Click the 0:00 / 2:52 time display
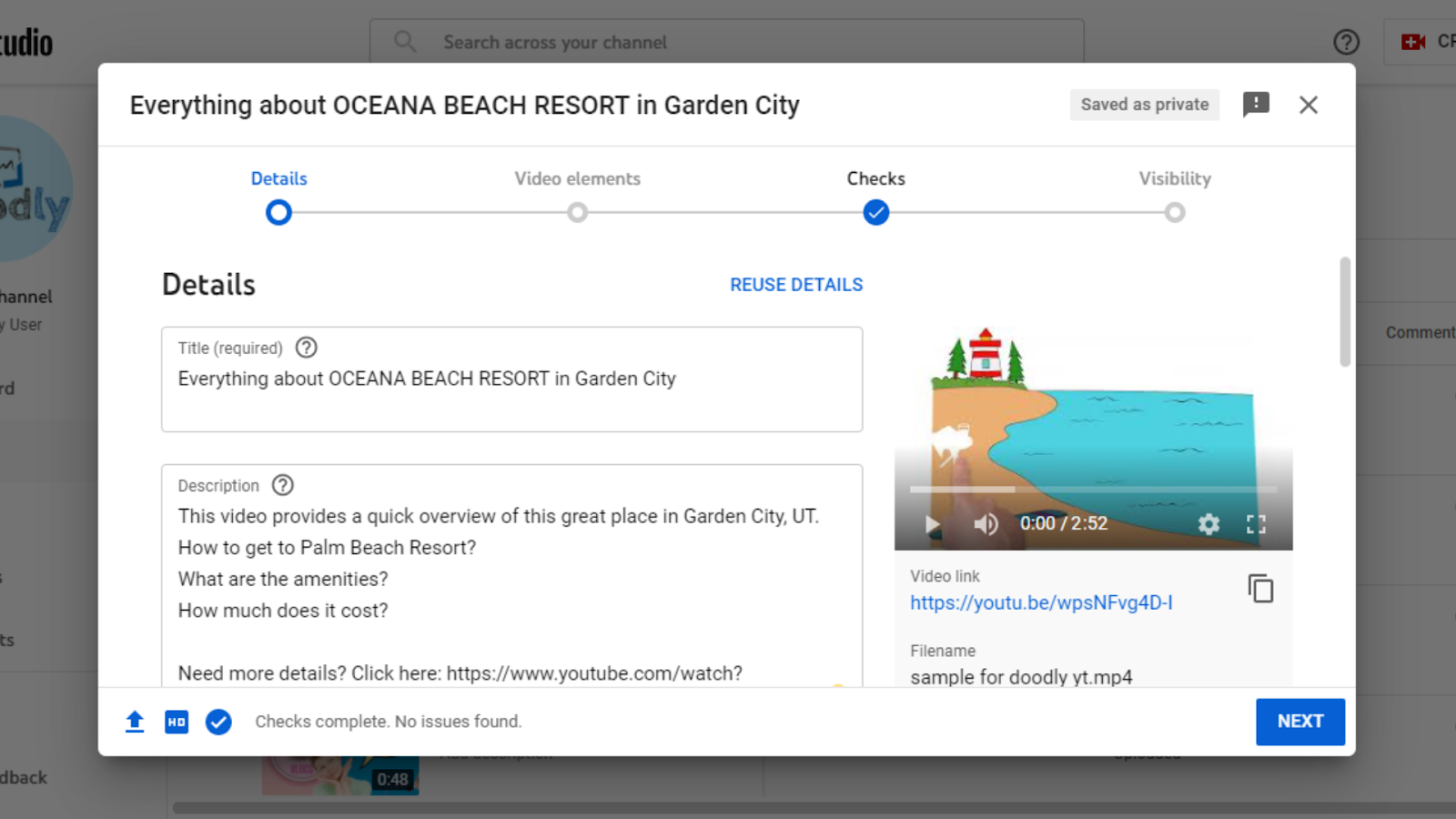1456x819 pixels. pos(1064,523)
